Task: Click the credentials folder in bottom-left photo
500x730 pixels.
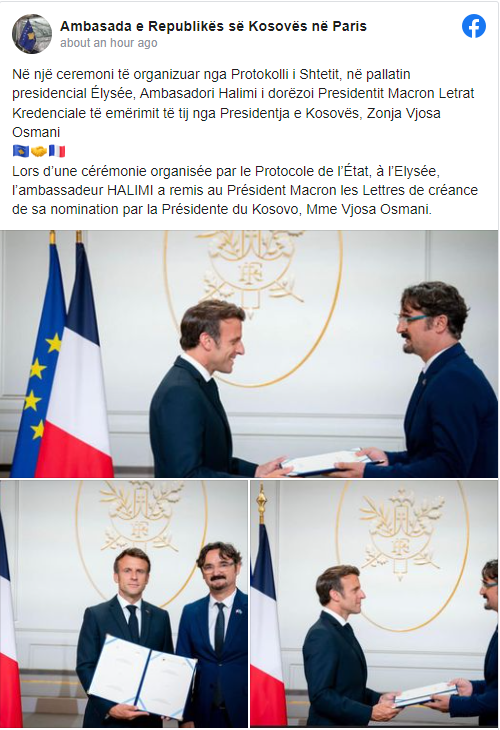Action: point(142,671)
